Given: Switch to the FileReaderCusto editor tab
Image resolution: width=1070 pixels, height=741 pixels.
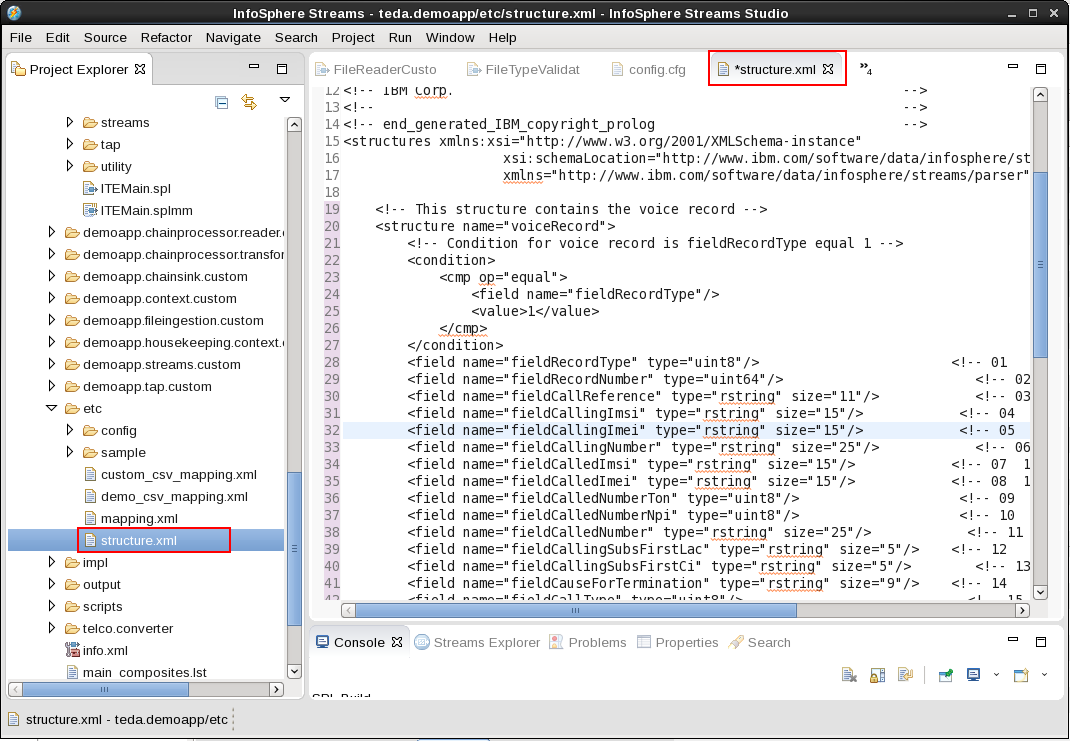Looking at the screenshot, I should 376,69.
